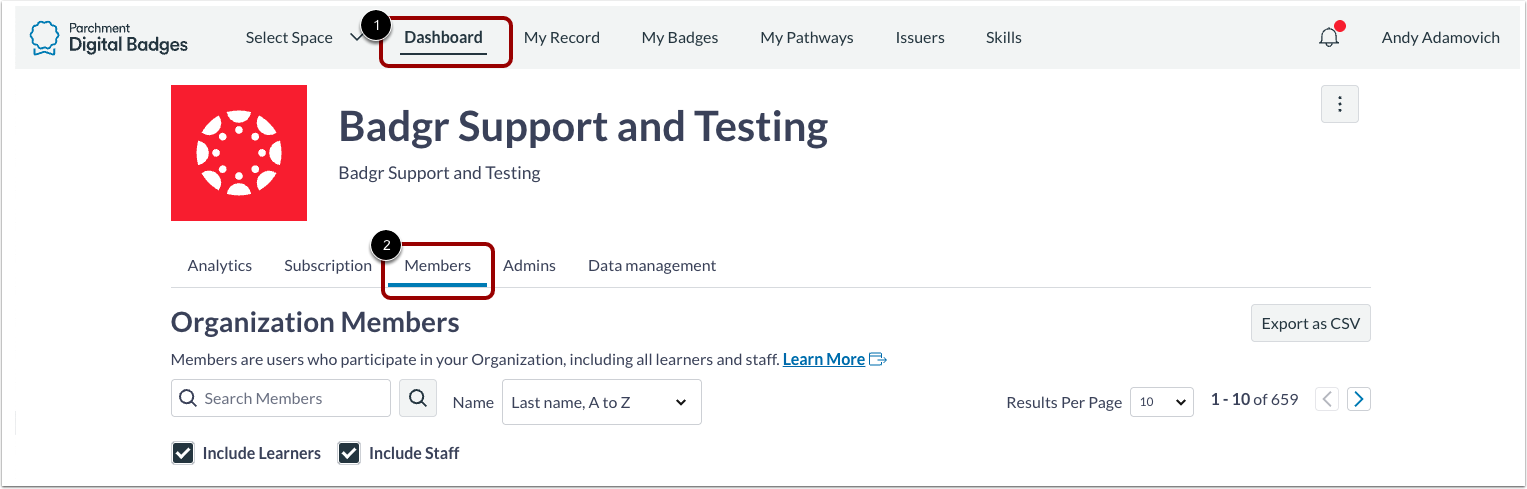Switch to the Analytics tab
The height and width of the screenshot is (489, 1527).
click(x=220, y=266)
